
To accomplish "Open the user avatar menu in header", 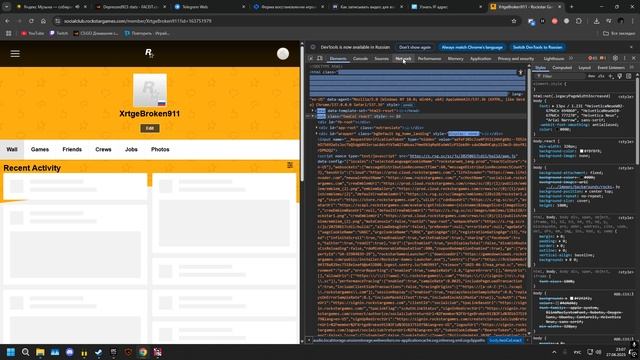I will 283,53.
